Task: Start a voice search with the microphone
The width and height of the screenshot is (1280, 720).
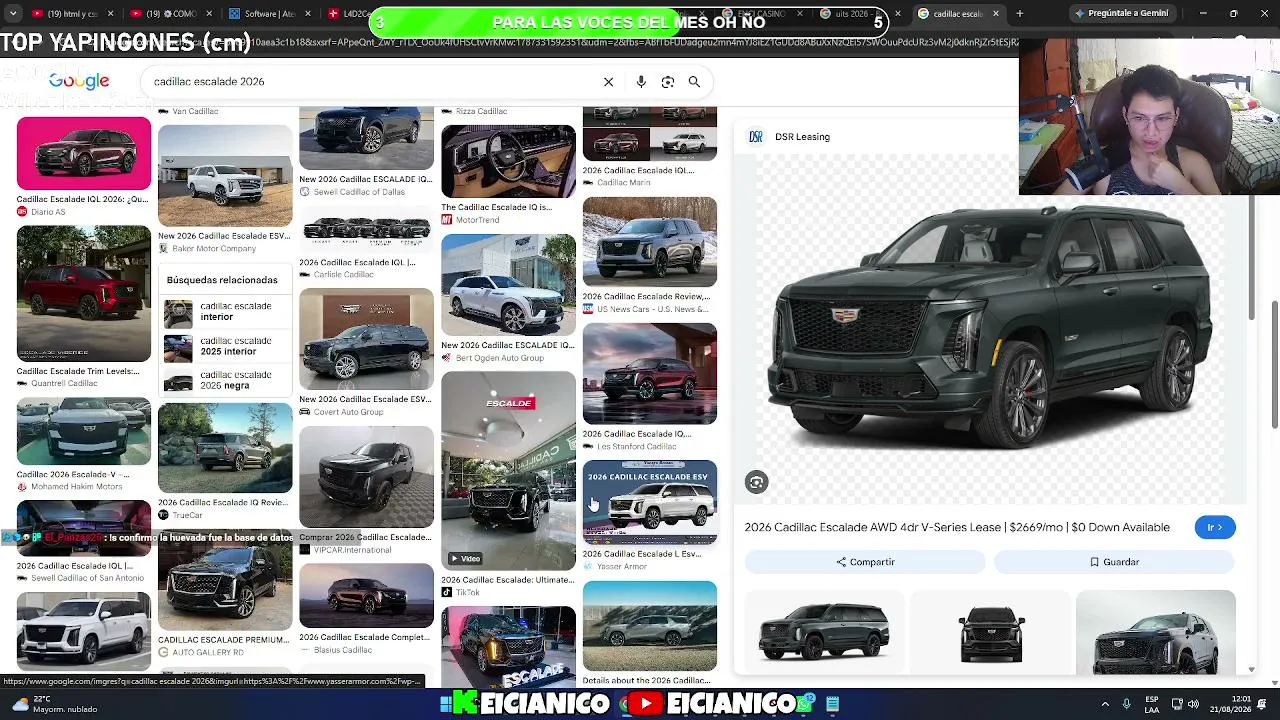Action: coord(641,82)
